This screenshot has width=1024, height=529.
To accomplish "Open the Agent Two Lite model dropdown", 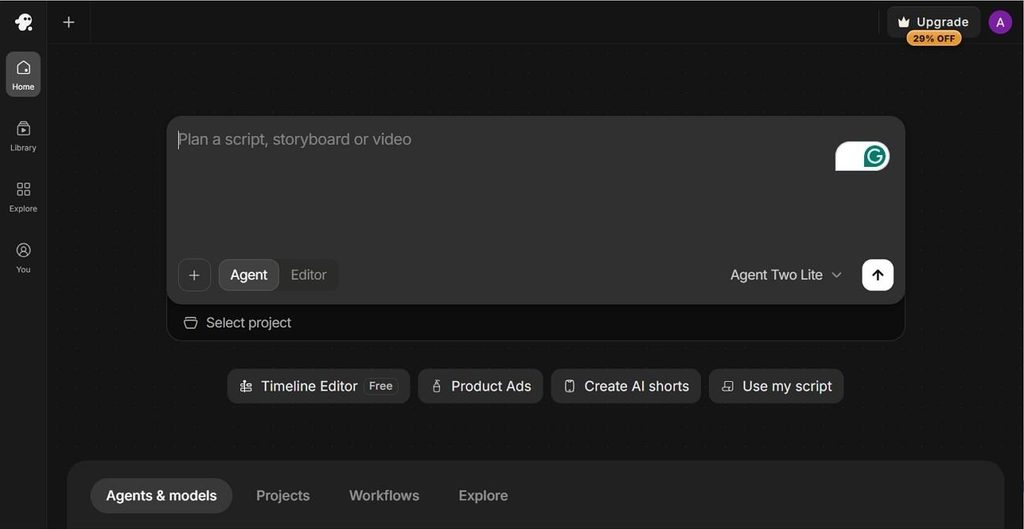I will coord(786,275).
